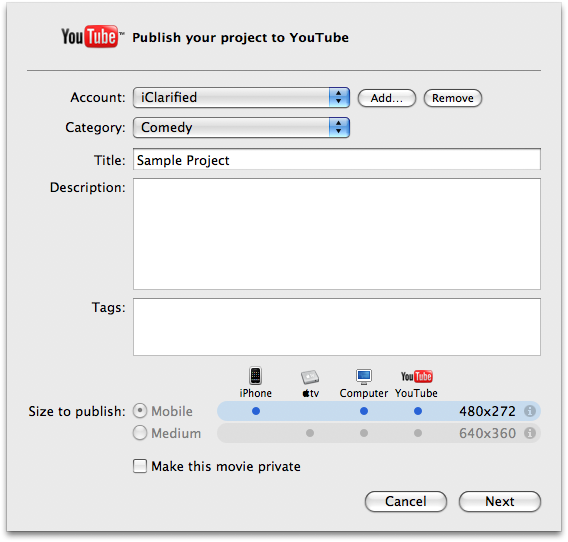Click the iPhone dot in Mobile row
Image resolution: width=568 pixels, height=542 pixels.
[x=256, y=411]
